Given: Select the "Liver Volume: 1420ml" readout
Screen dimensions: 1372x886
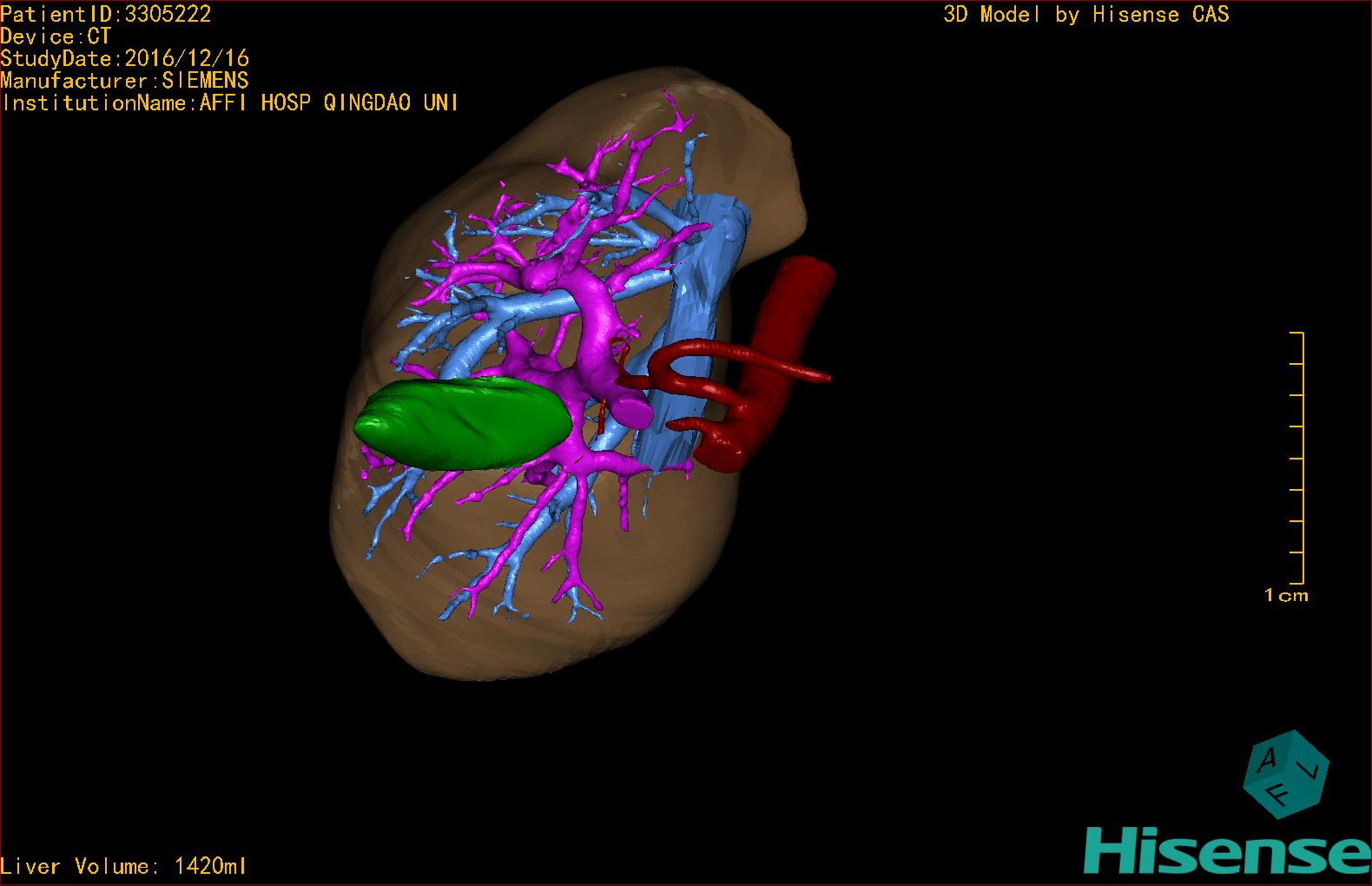Looking at the screenshot, I should 124,866.
